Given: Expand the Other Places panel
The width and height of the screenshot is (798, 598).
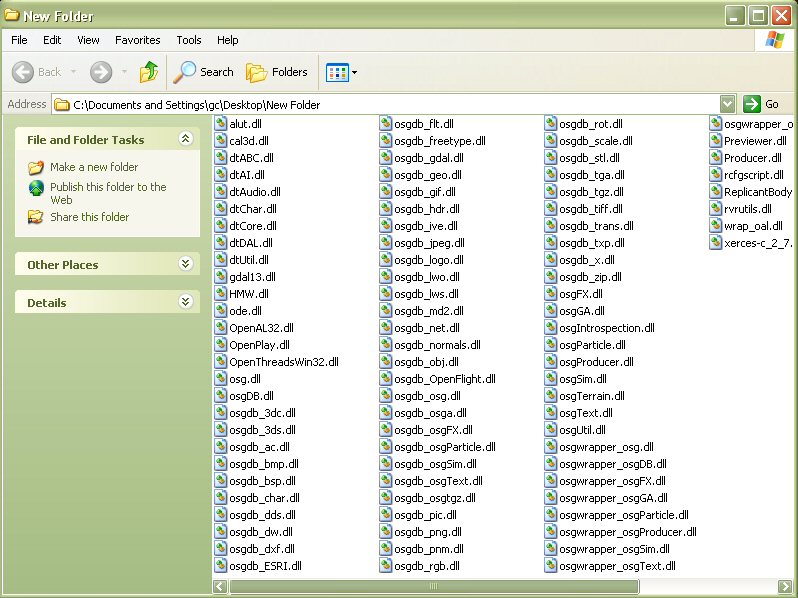Looking at the screenshot, I should (185, 265).
